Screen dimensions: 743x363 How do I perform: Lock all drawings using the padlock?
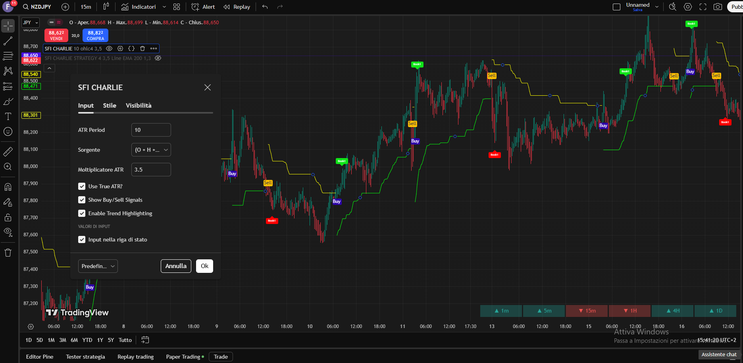[x=8, y=217]
